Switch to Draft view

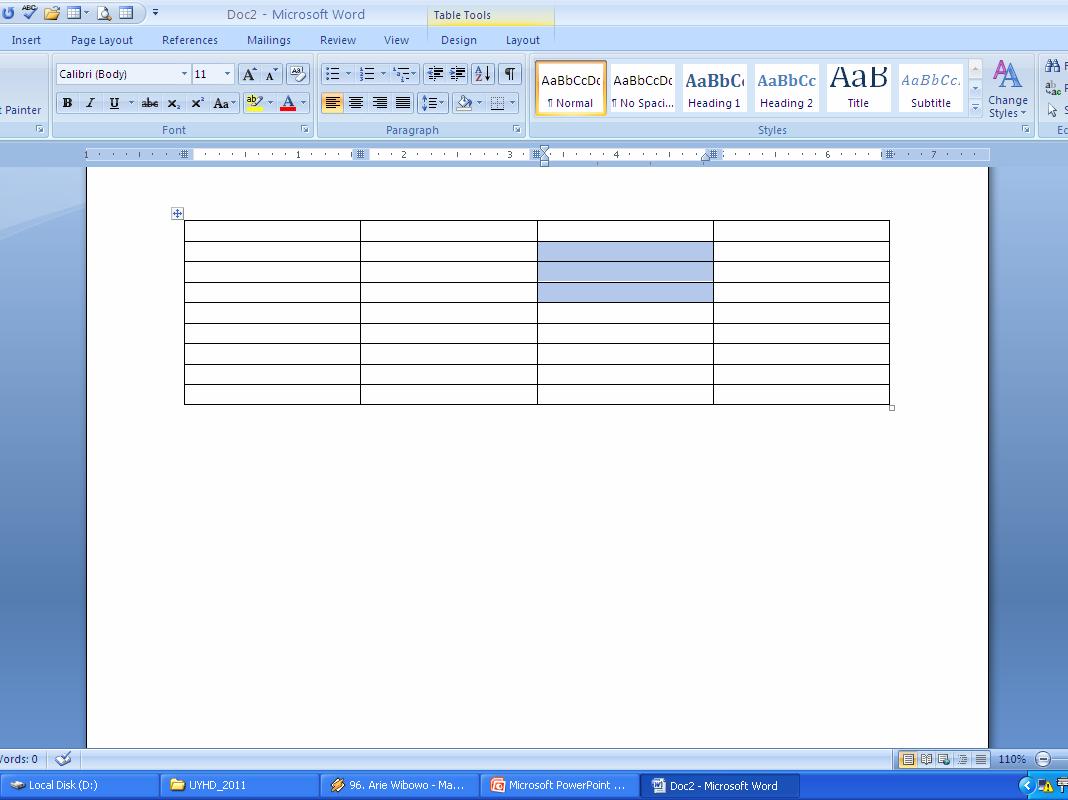(981, 759)
